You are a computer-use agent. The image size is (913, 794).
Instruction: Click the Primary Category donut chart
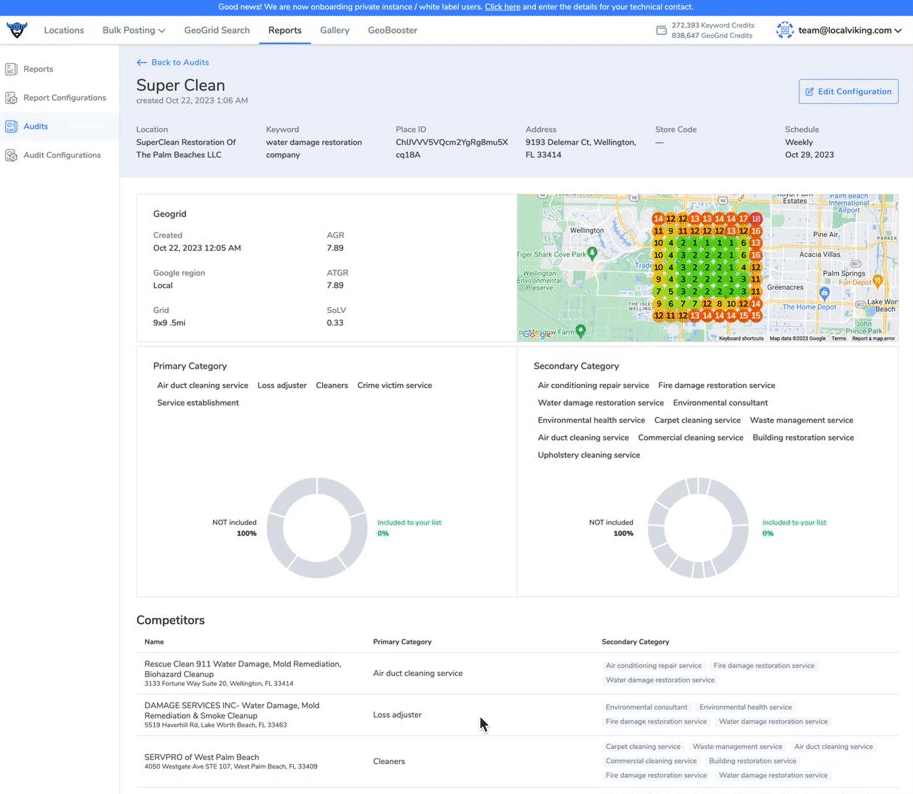coord(317,528)
